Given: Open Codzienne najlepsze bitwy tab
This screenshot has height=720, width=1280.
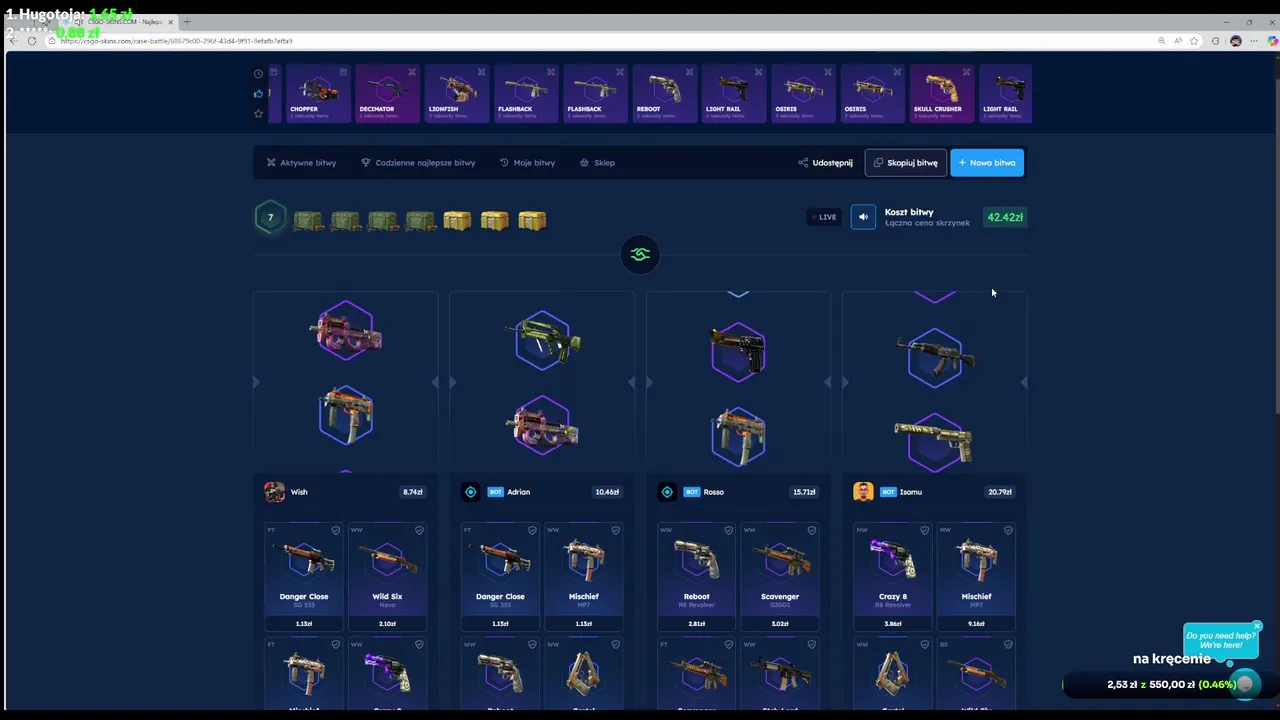Looking at the screenshot, I should click(x=418, y=163).
